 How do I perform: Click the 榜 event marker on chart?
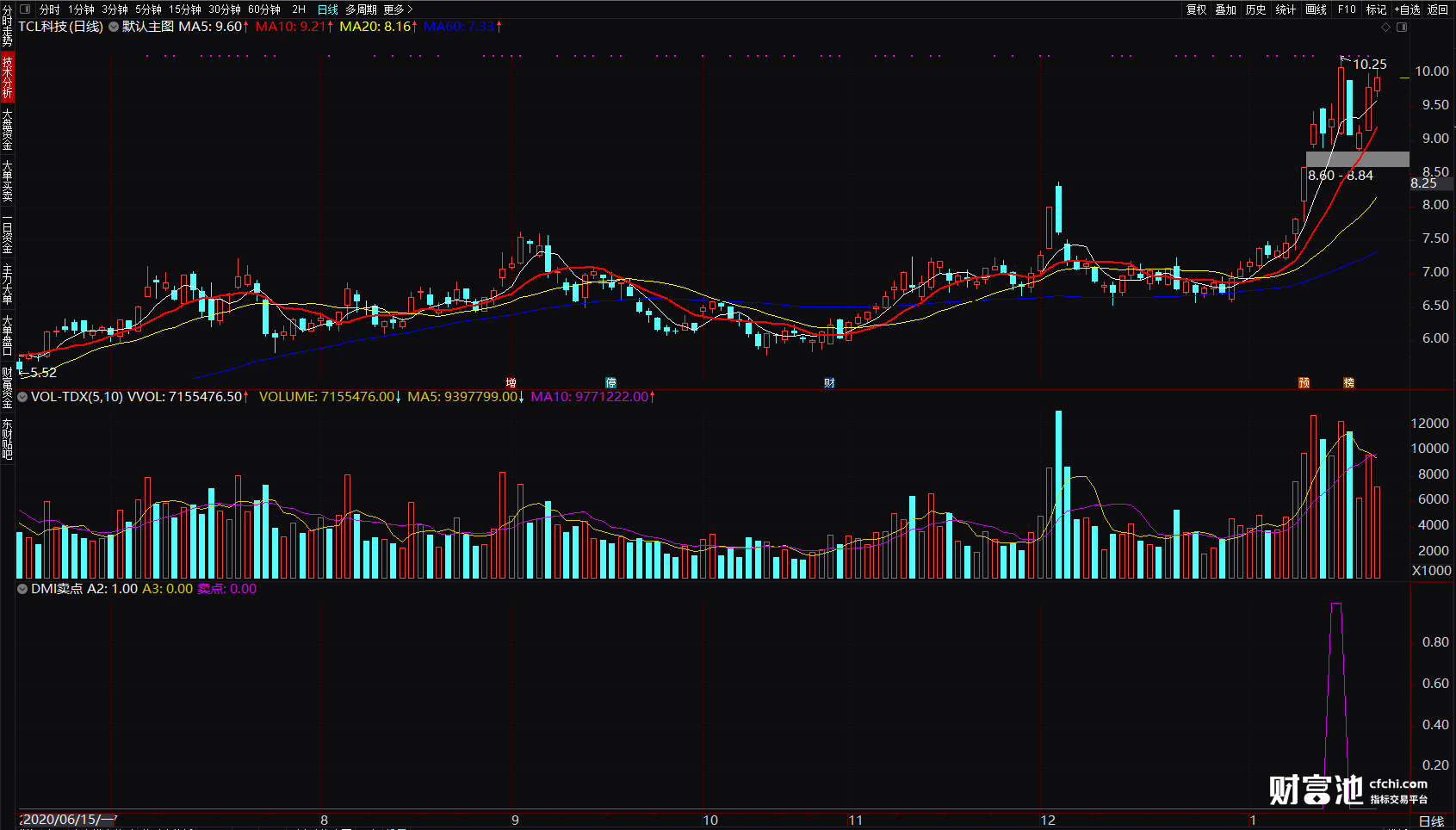click(x=1348, y=383)
